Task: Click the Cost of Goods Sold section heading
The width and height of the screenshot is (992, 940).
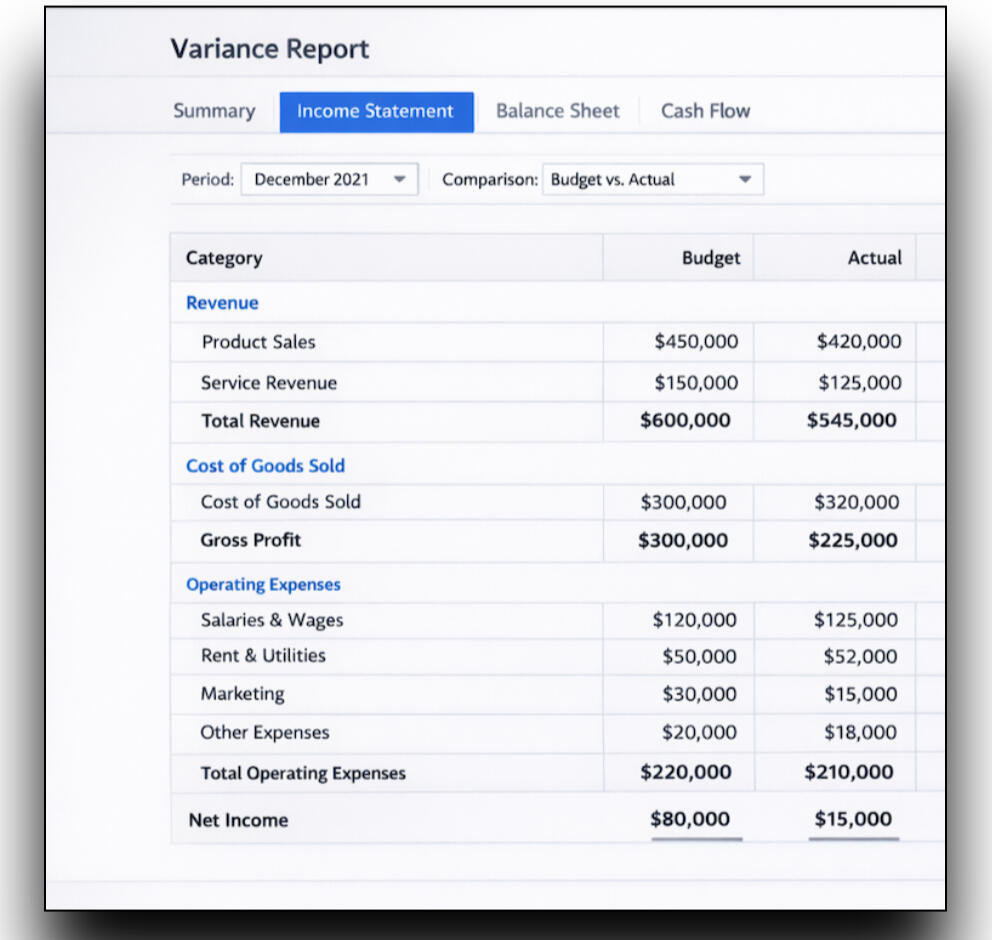Action: tap(265, 466)
